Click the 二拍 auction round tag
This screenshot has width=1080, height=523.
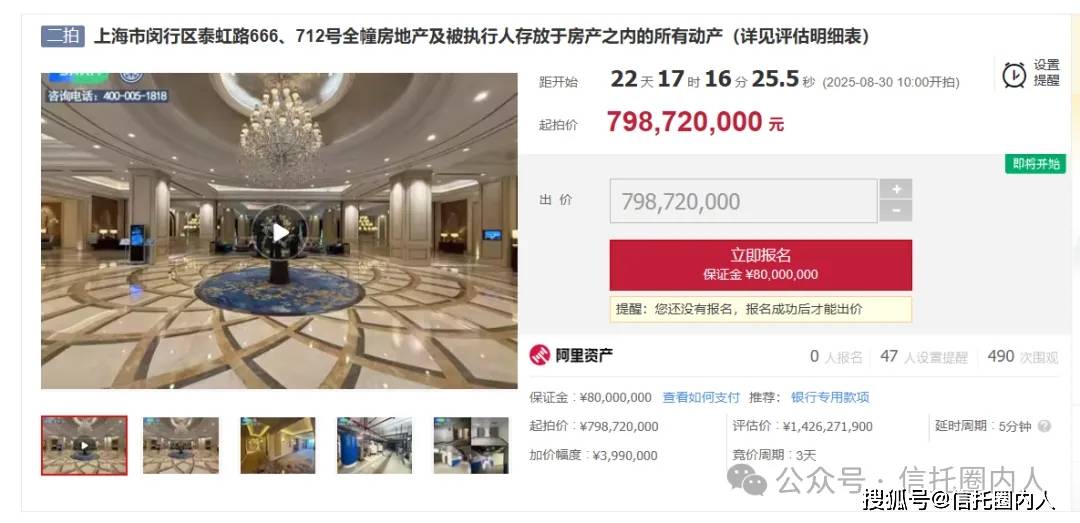(63, 36)
